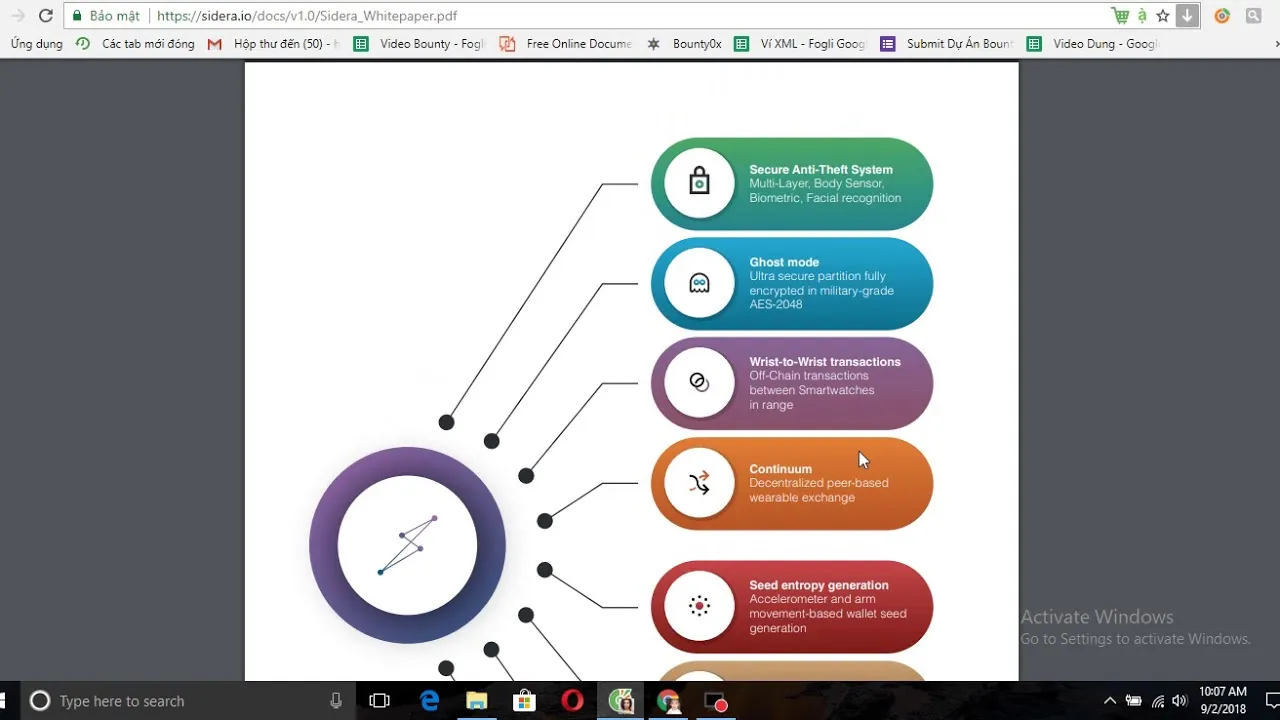Show hidden system tray icons
Image resolution: width=1280 pixels, height=720 pixels.
click(x=1109, y=701)
